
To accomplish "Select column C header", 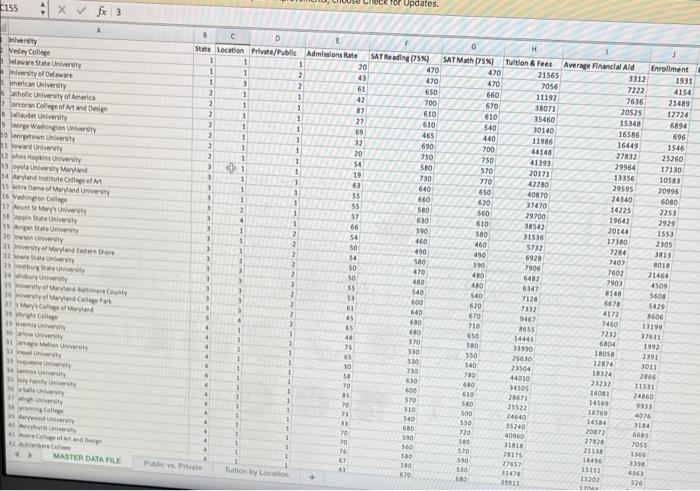I will pyautogui.click(x=233, y=37).
